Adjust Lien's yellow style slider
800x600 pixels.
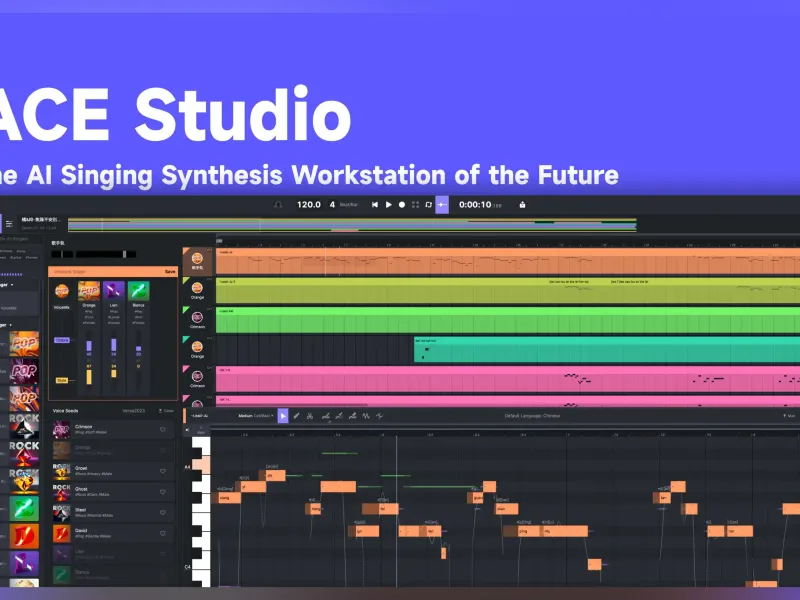113,373
